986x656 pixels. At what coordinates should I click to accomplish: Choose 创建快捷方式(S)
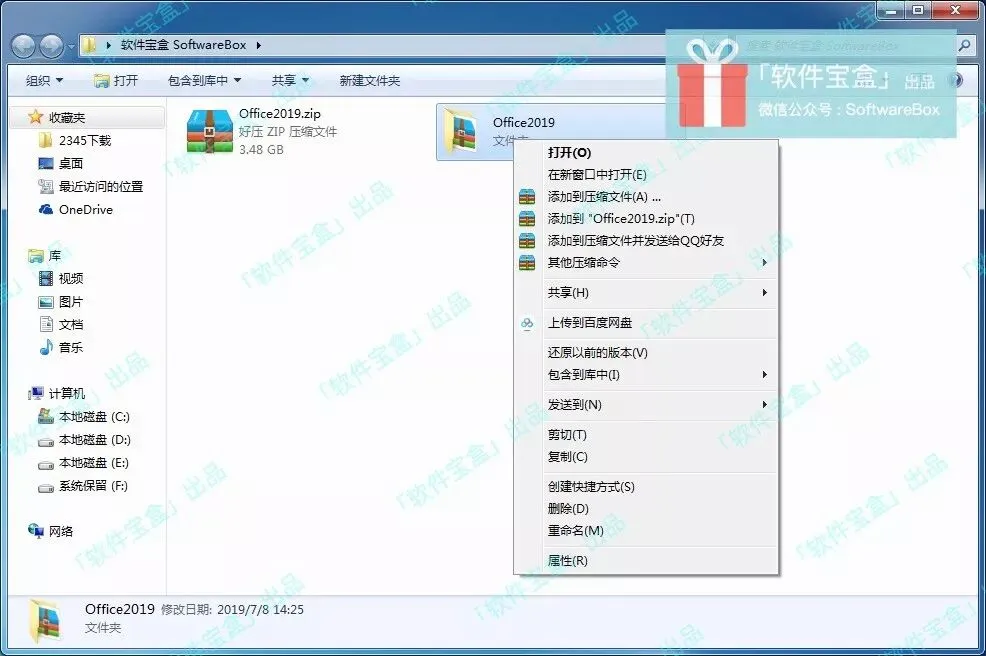coord(646,487)
